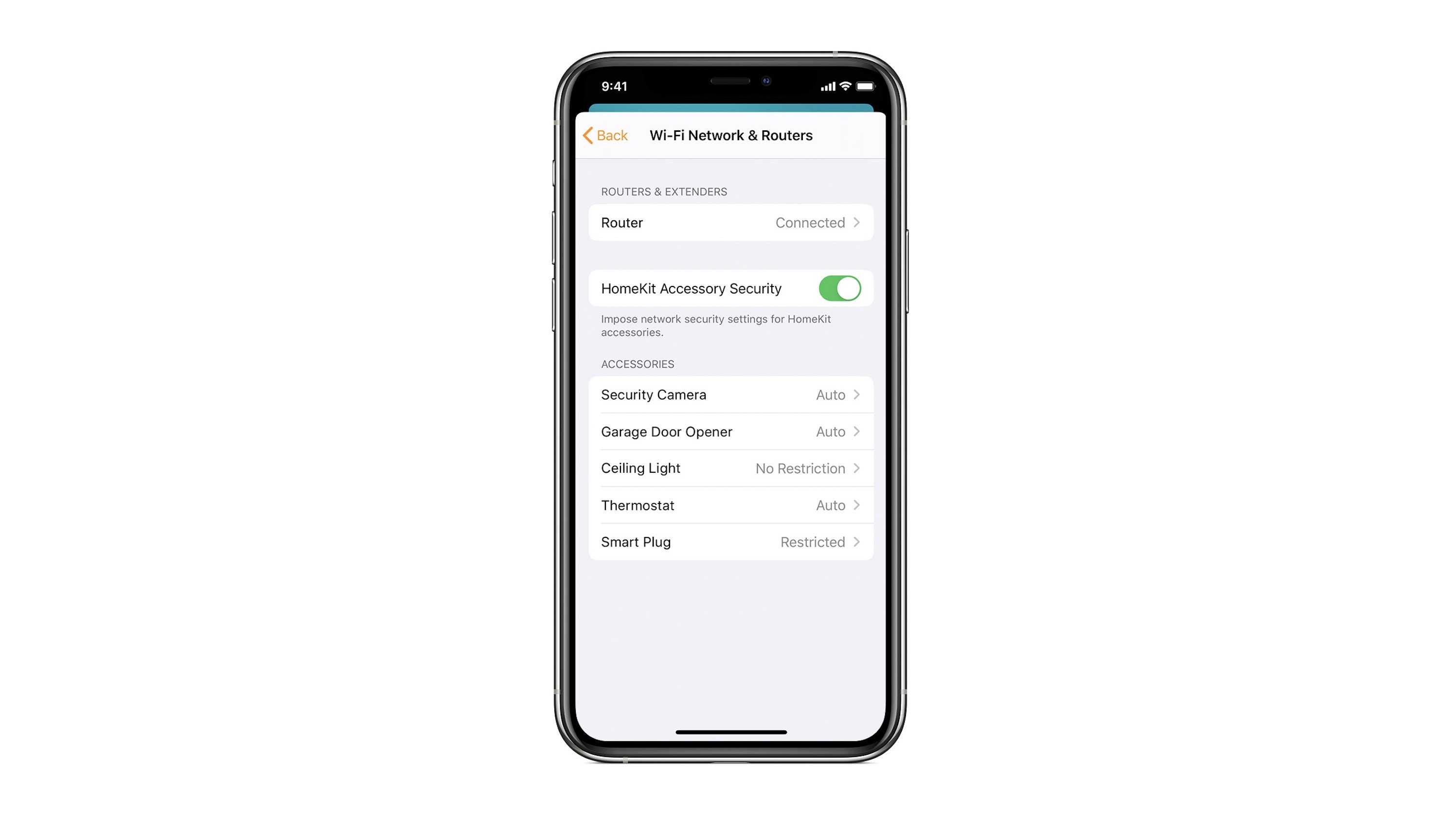Image resolution: width=1456 pixels, height=819 pixels.
Task: Select the Wi-Fi Network & Routers title
Action: pyautogui.click(x=729, y=135)
